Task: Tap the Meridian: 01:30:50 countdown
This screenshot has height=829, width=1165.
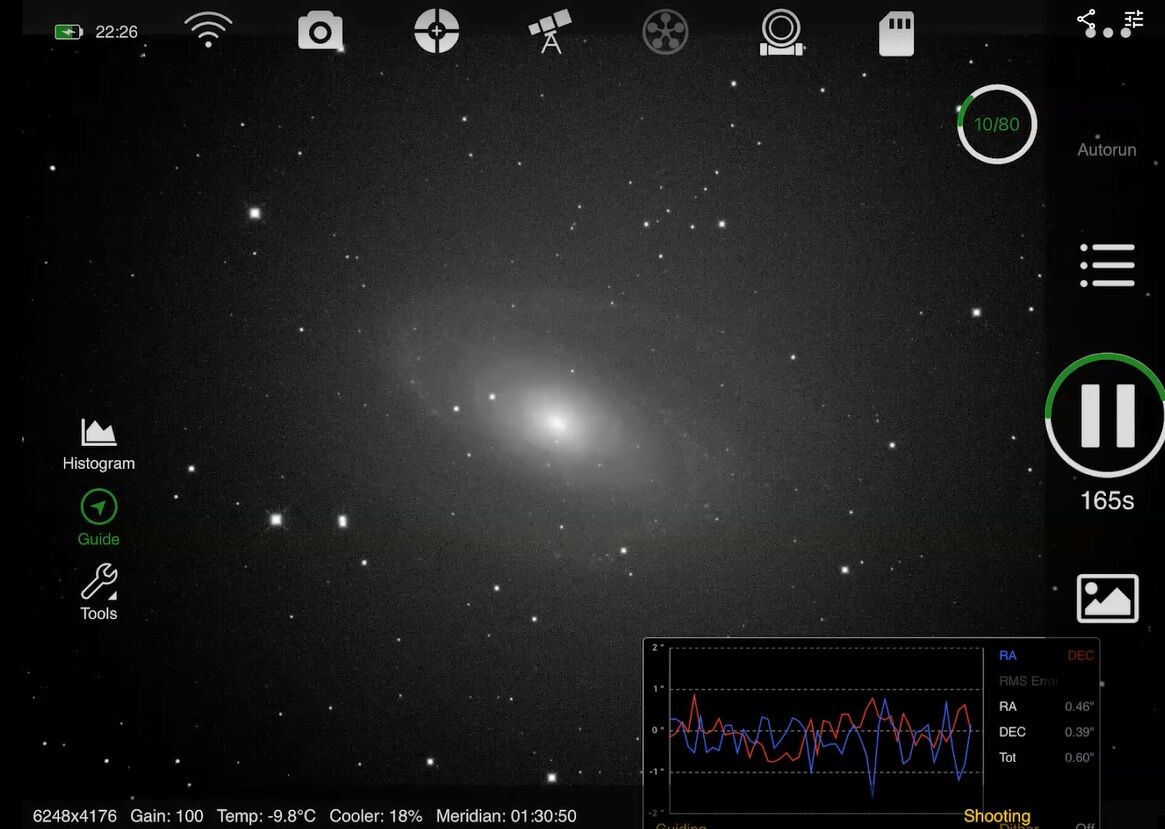Action: click(x=506, y=816)
